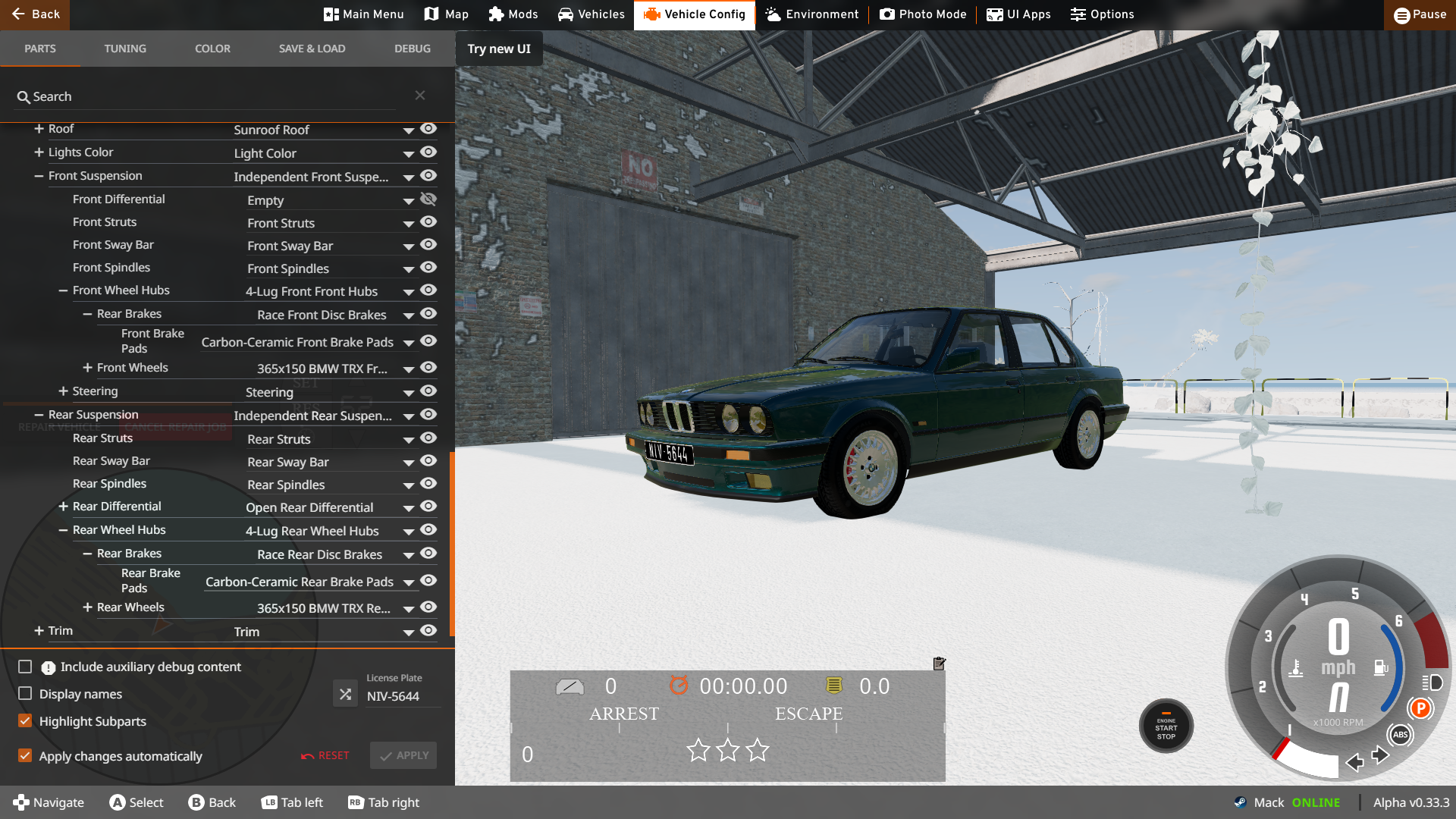Click the randomize license plate icon
Screen dimensions: 1456x819
[x=345, y=694]
